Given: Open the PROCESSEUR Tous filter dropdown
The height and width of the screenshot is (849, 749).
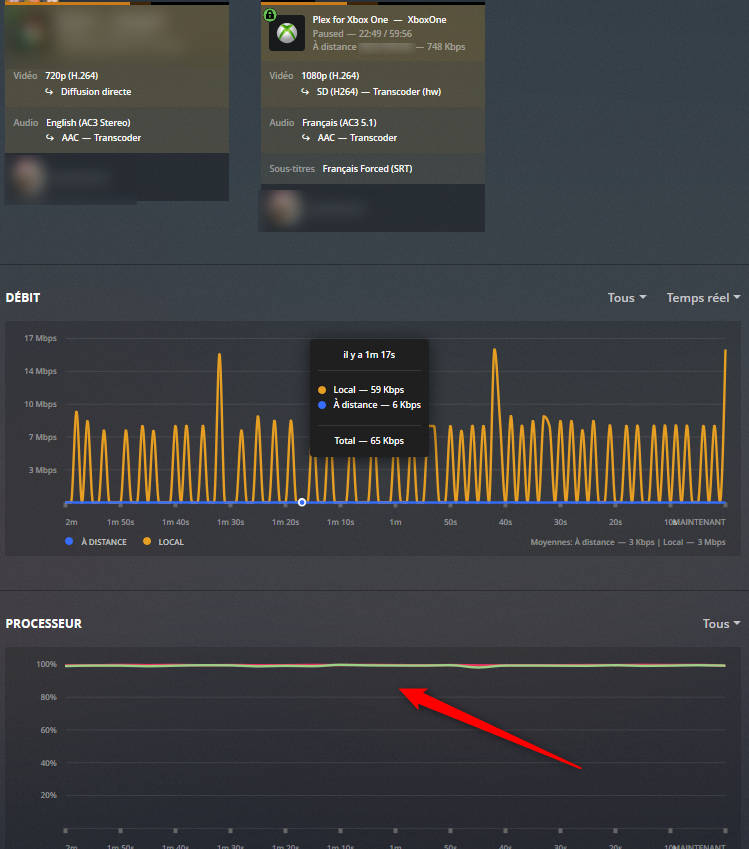Looking at the screenshot, I should [721, 624].
